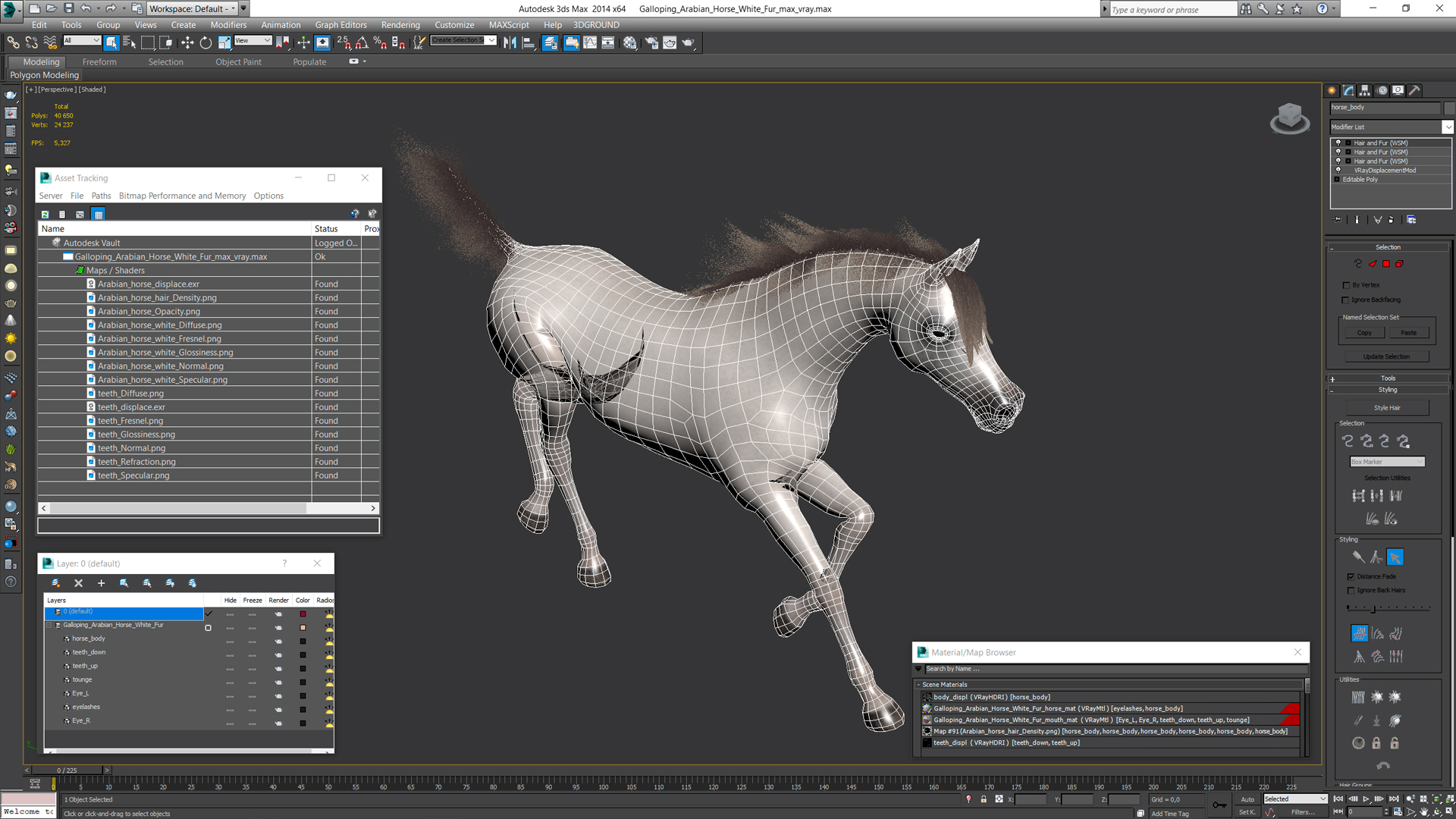Click Copy in Named Selection Set

coord(1364,333)
